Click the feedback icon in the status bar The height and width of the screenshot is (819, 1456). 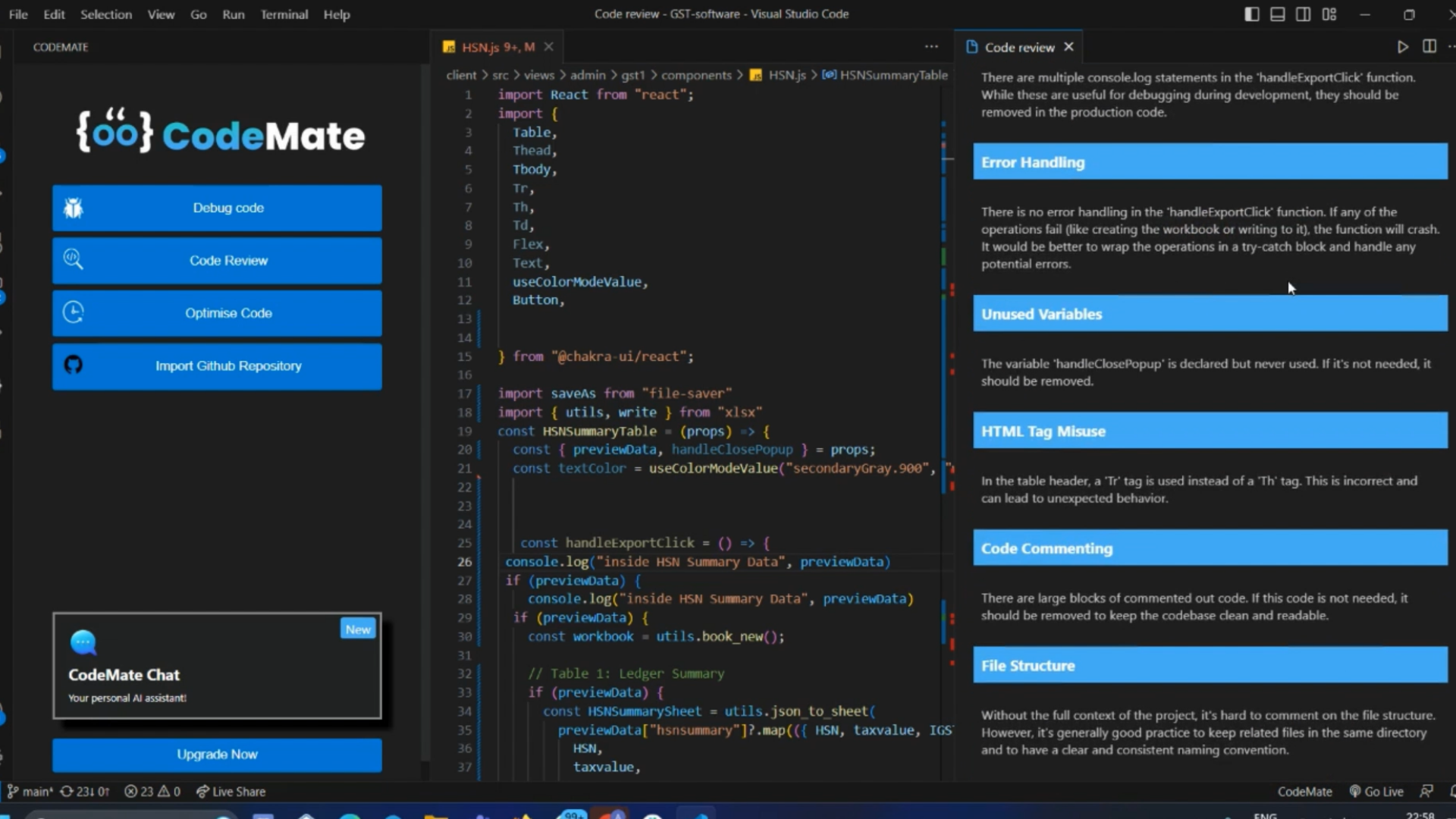(x=1426, y=792)
